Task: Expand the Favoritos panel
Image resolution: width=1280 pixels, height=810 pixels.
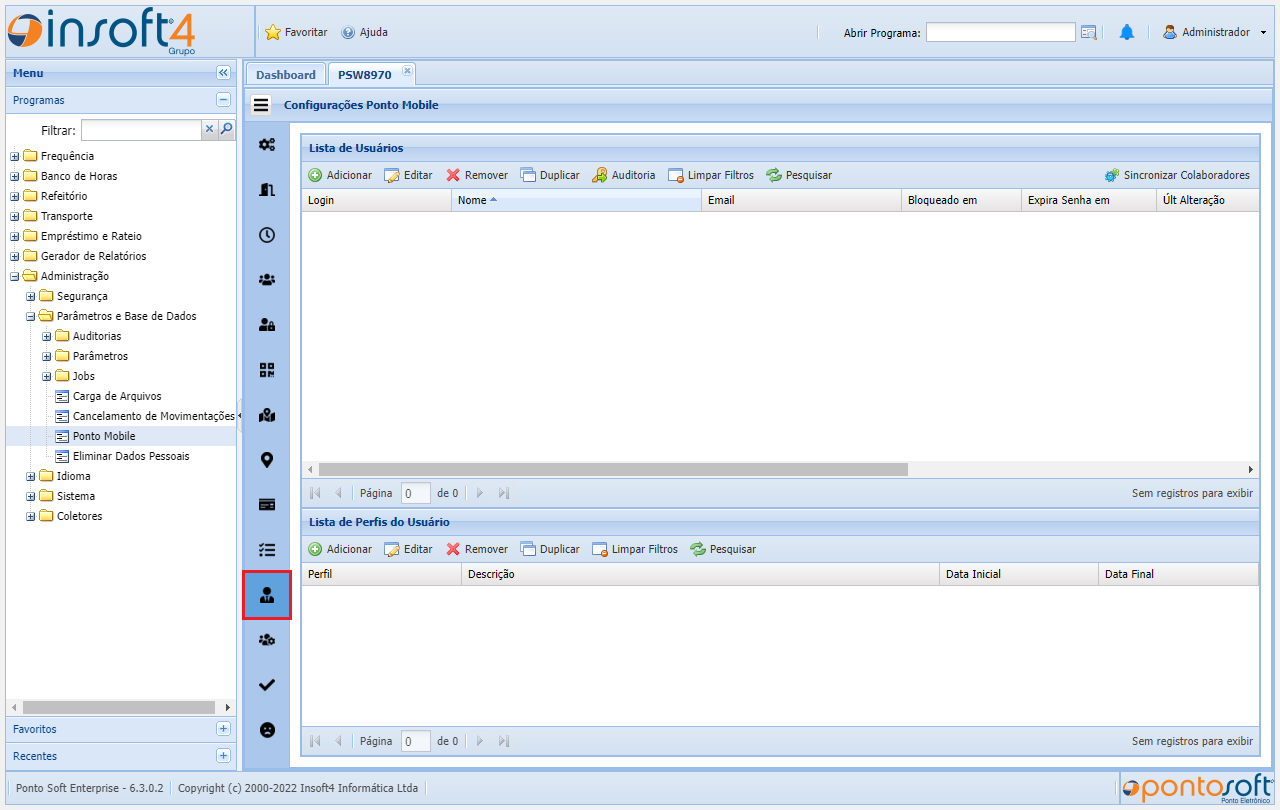Action: (223, 729)
